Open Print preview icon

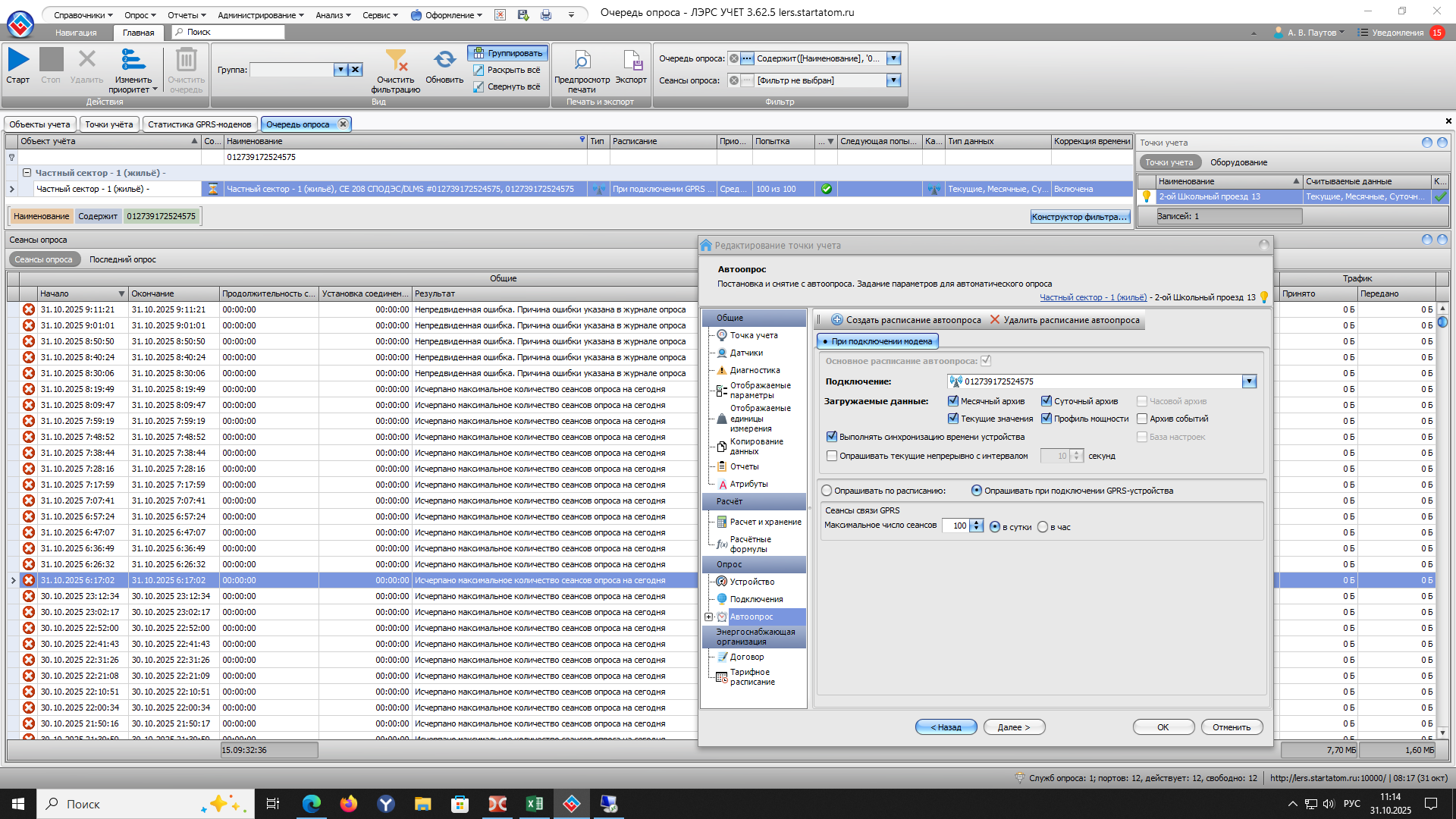pyautogui.click(x=582, y=61)
